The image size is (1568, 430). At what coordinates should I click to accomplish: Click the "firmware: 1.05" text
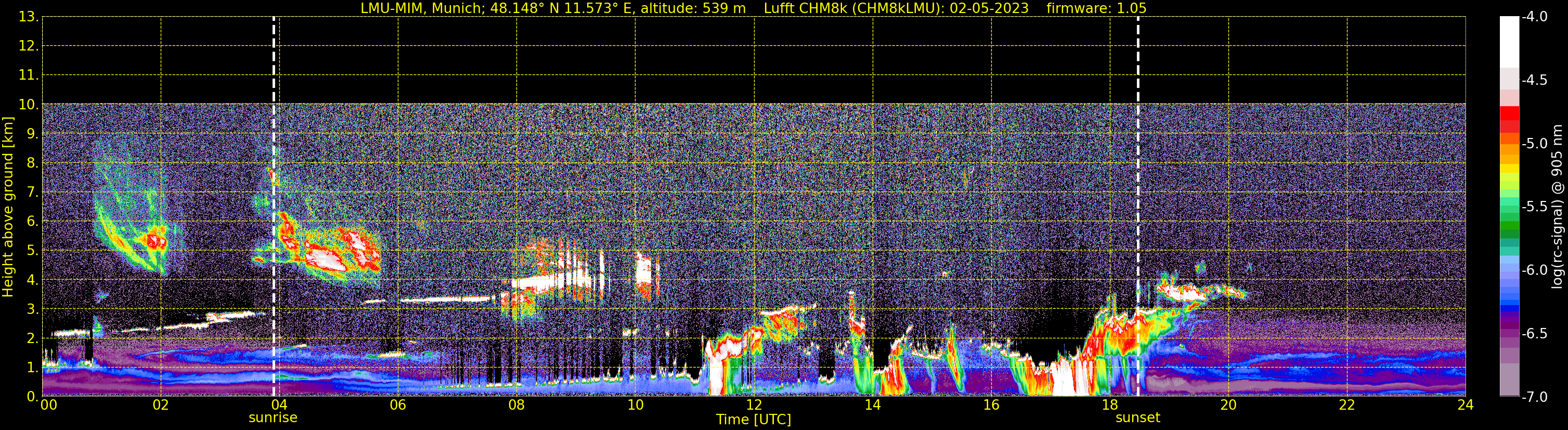(1096, 8)
